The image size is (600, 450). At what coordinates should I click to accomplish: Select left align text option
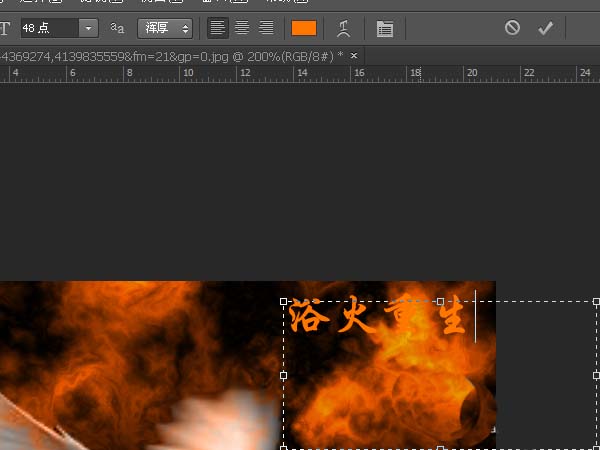tap(218, 28)
